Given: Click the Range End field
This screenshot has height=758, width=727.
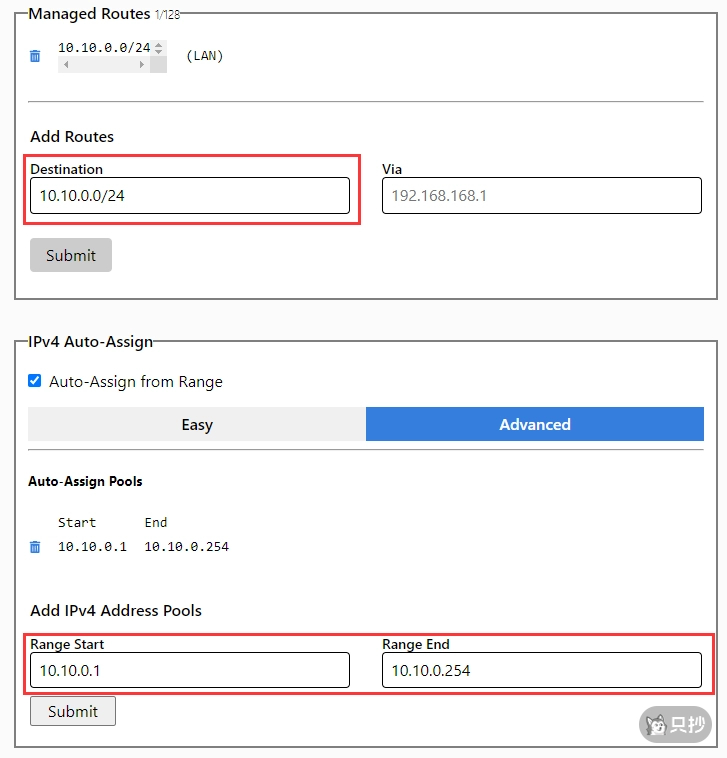Looking at the screenshot, I should [541, 670].
